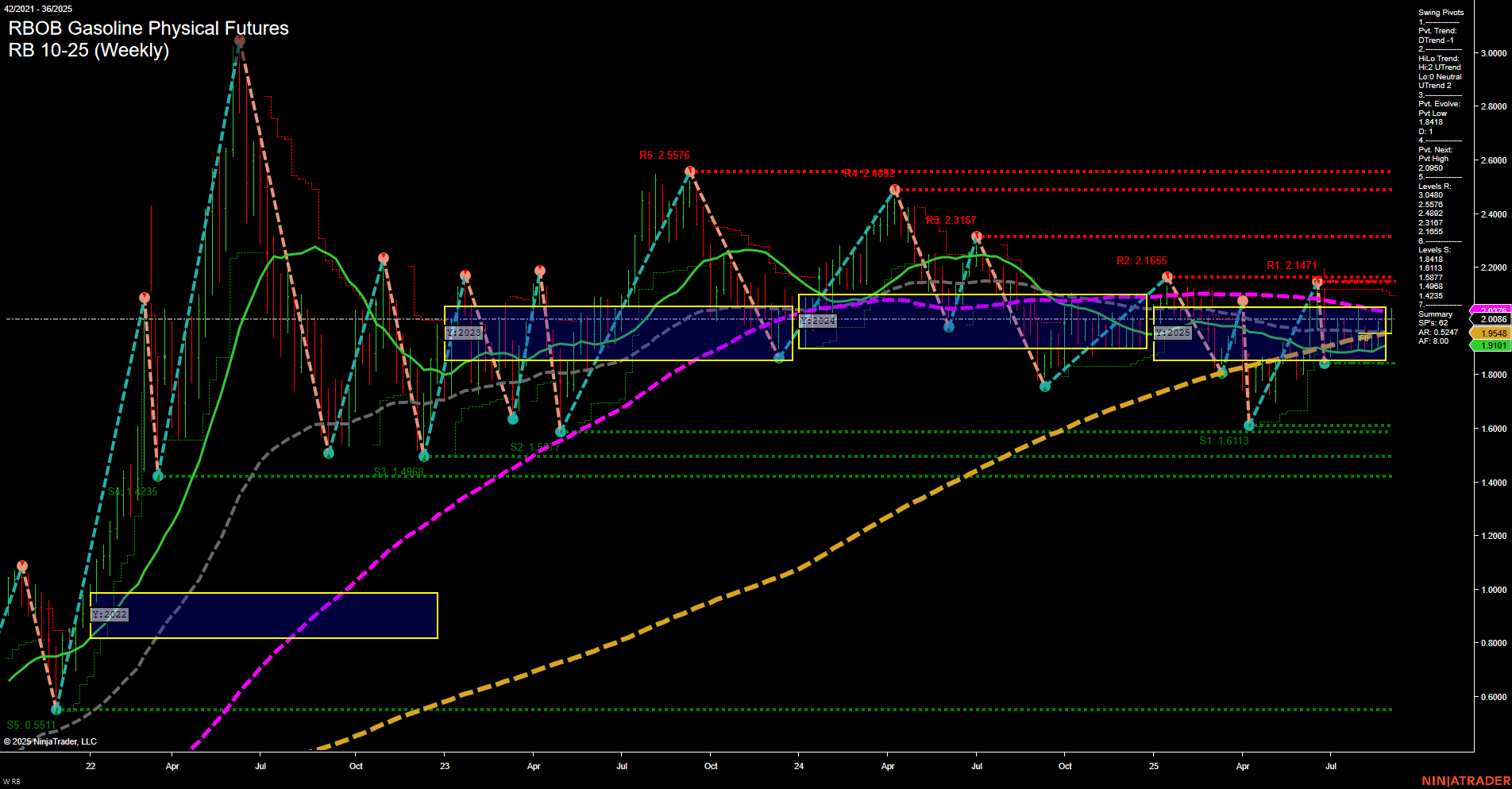
Task: Click the S1: 1.6113 support label
Action: [x=1223, y=439]
